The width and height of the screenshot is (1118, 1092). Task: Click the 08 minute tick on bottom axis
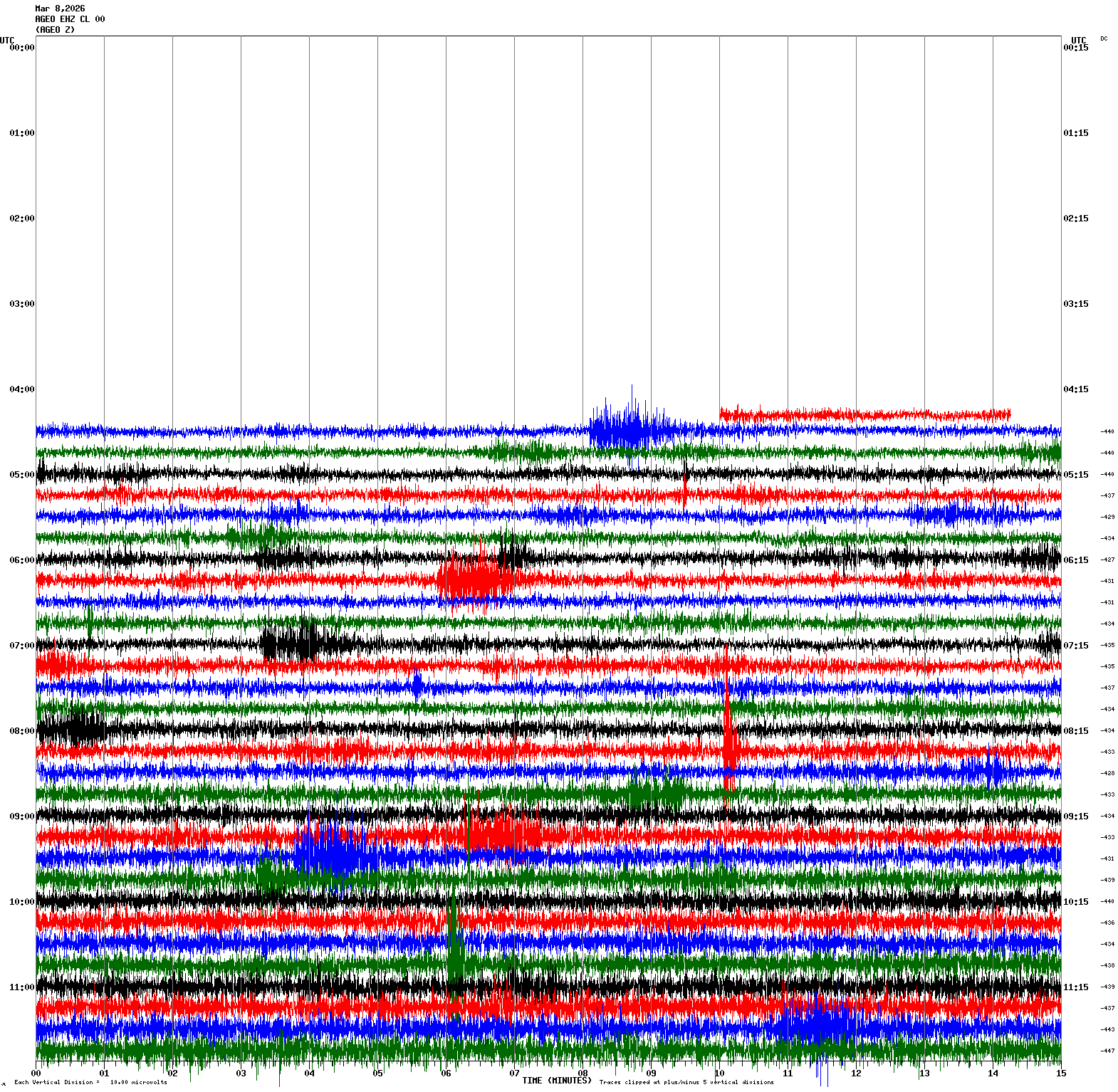pyautogui.click(x=582, y=1073)
